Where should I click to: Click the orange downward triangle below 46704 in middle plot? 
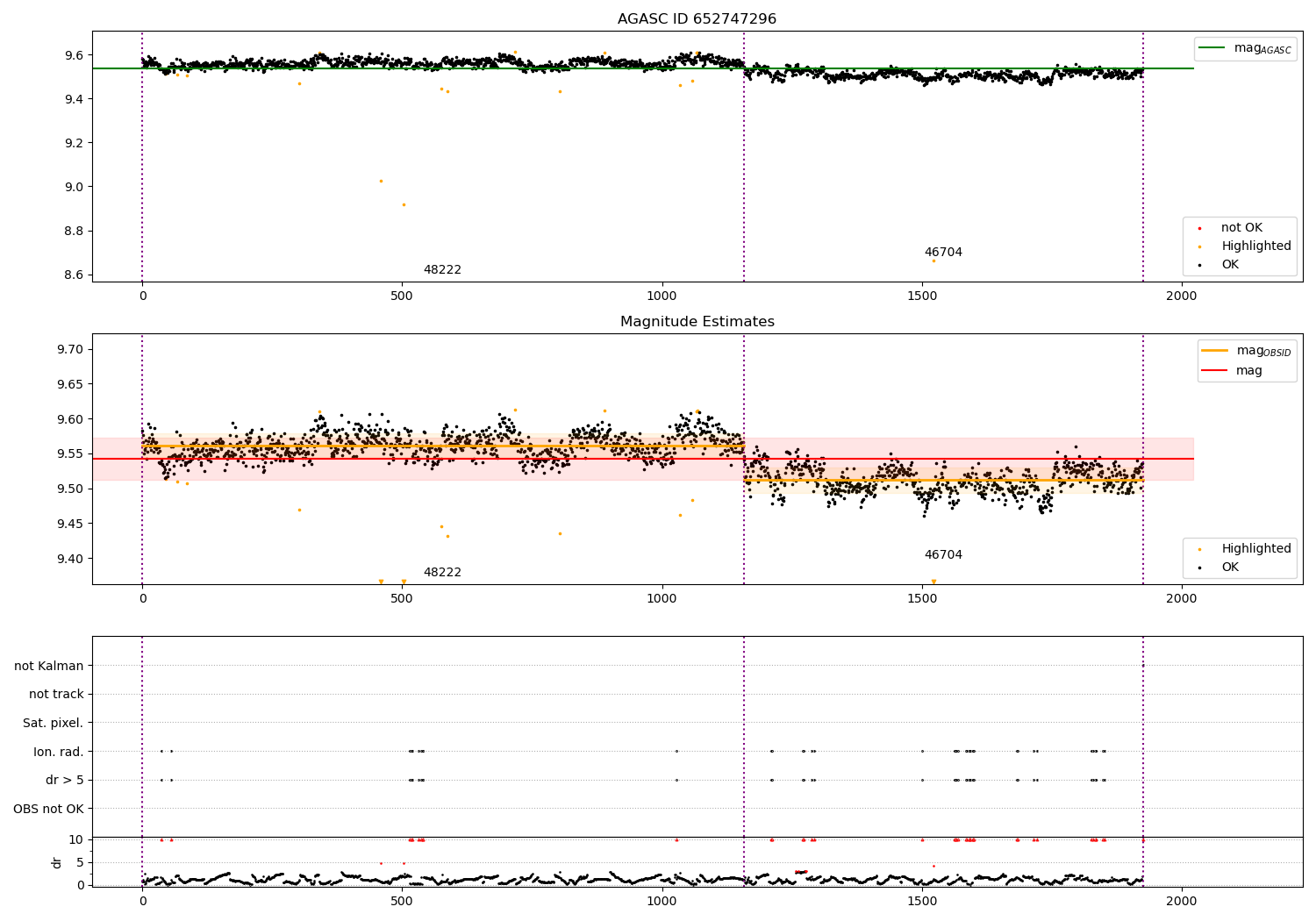933,582
